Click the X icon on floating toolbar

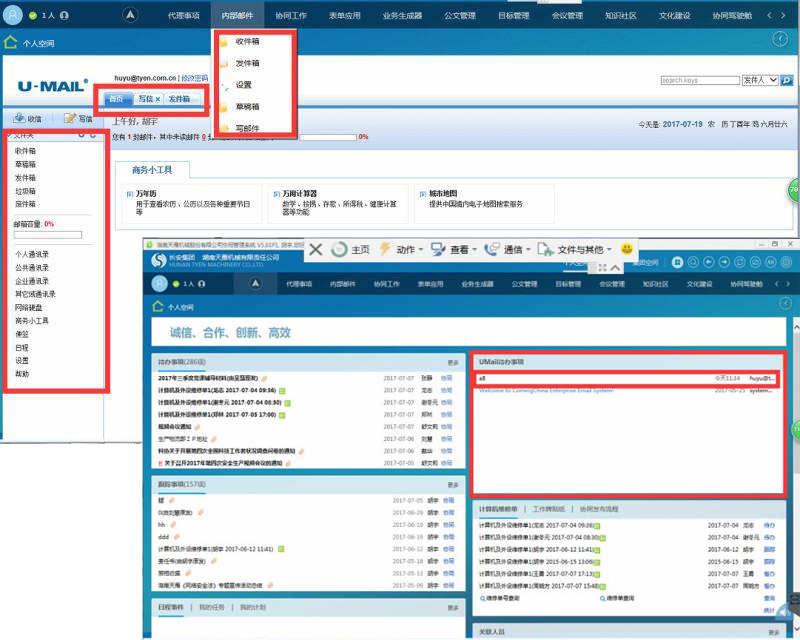pyautogui.click(x=315, y=249)
